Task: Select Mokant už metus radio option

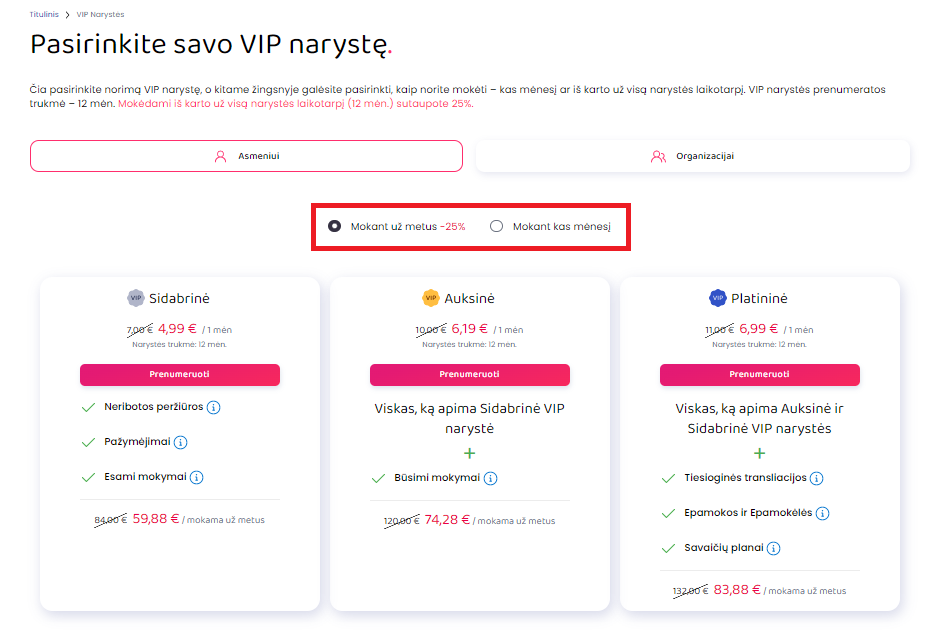Action: point(334,226)
